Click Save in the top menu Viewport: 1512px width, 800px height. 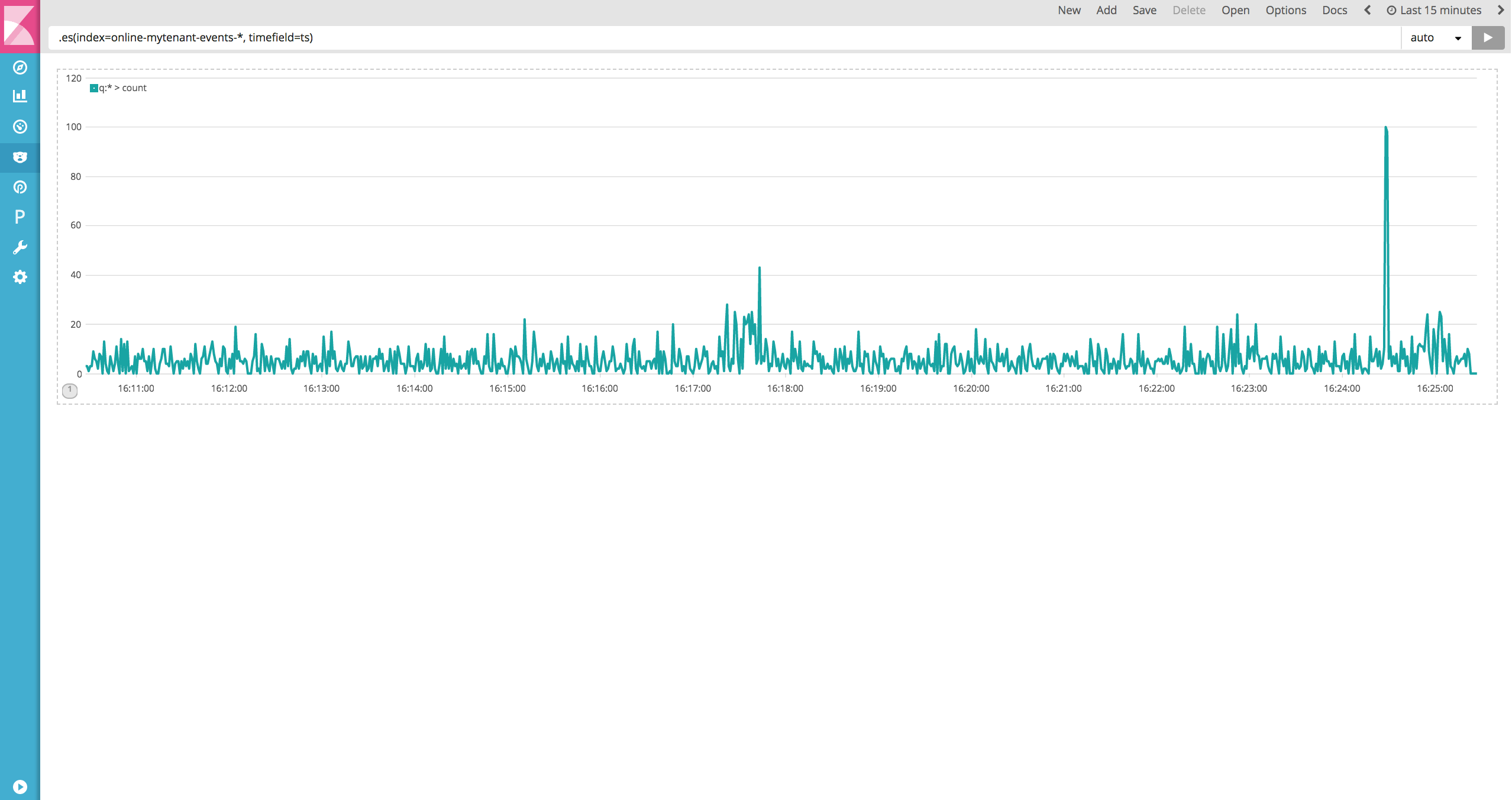pyautogui.click(x=1144, y=10)
